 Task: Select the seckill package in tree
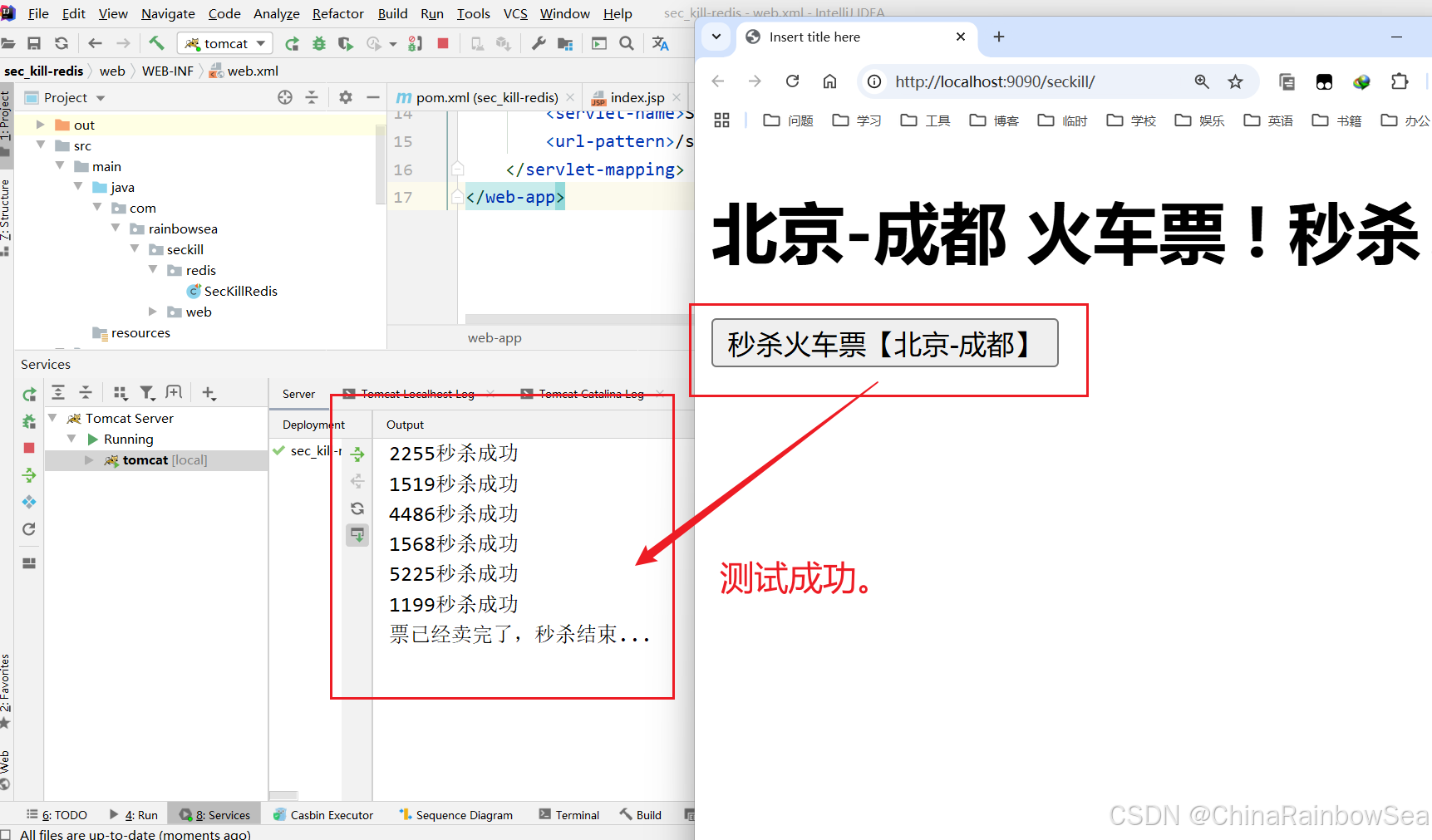point(176,249)
